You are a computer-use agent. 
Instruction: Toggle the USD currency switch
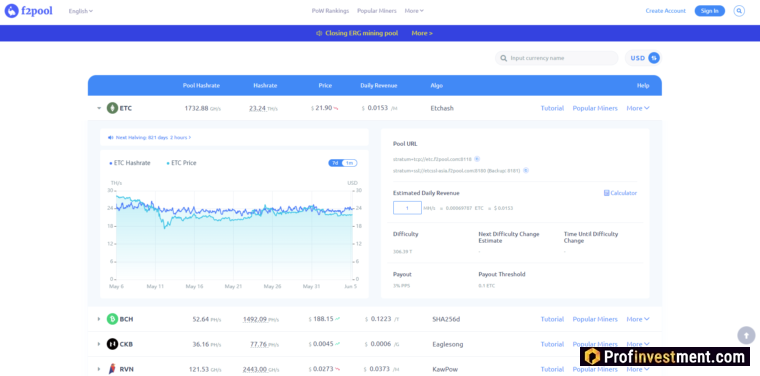pos(654,58)
